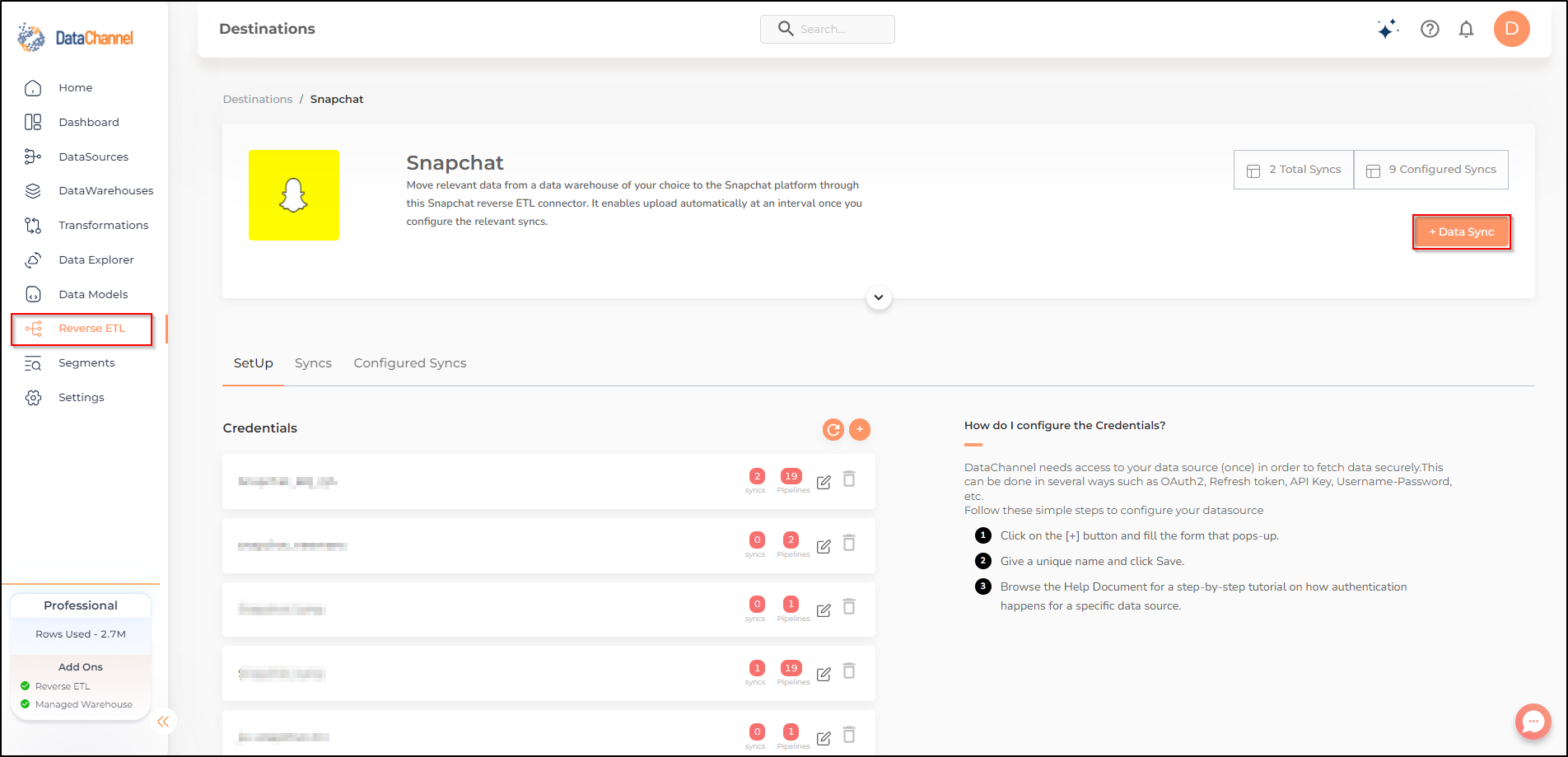Add a new credential with the plus icon
Viewport: 1568px width, 757px height.
click(860, 429)
